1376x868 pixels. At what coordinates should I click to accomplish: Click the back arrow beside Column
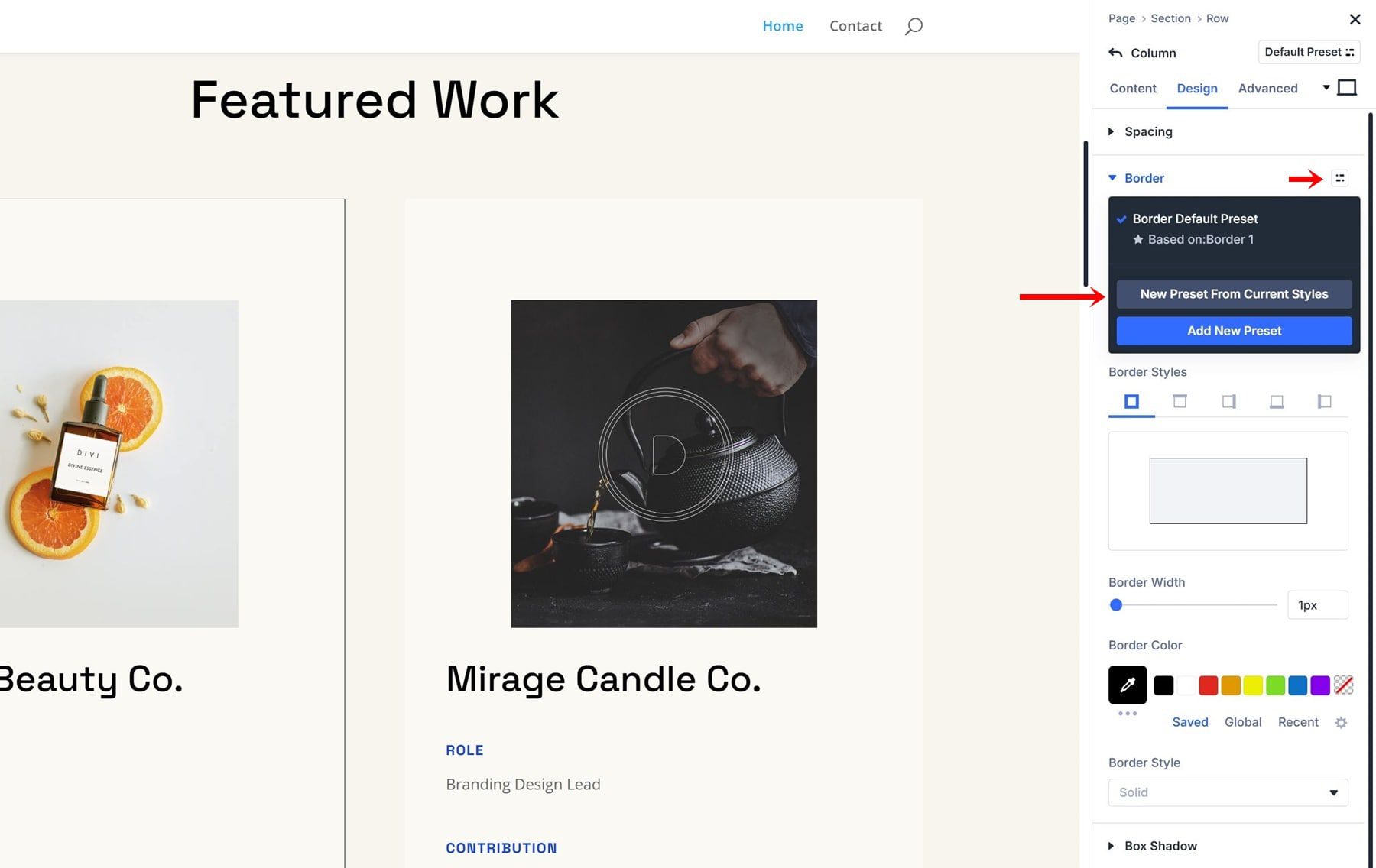(x=1115, y=53)
